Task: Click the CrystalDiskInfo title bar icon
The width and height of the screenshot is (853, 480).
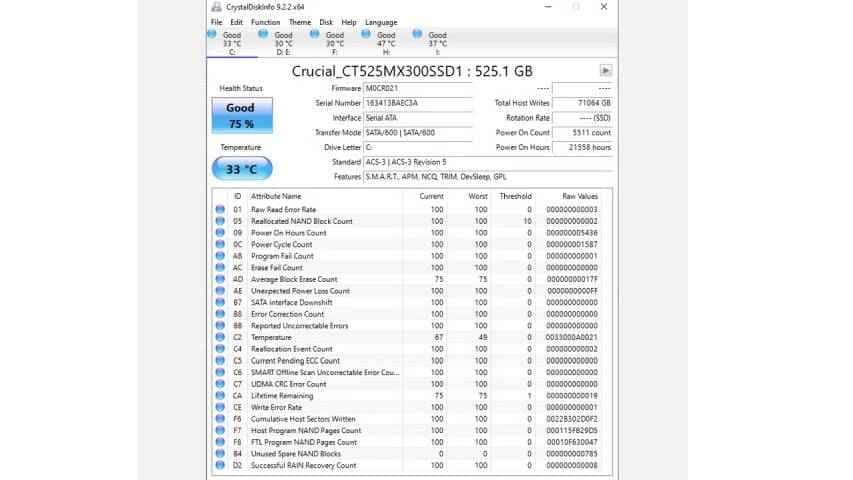Action: 216,7
